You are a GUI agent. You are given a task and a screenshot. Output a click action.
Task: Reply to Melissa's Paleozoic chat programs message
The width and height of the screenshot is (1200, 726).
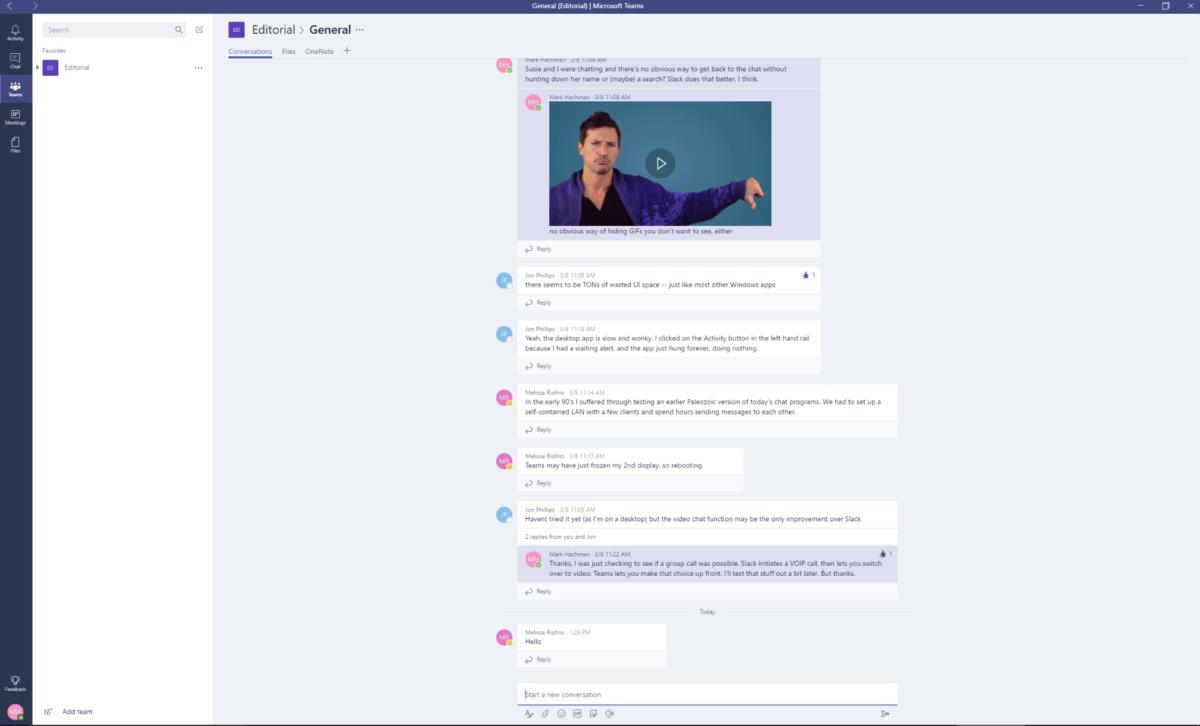[538, 430]
